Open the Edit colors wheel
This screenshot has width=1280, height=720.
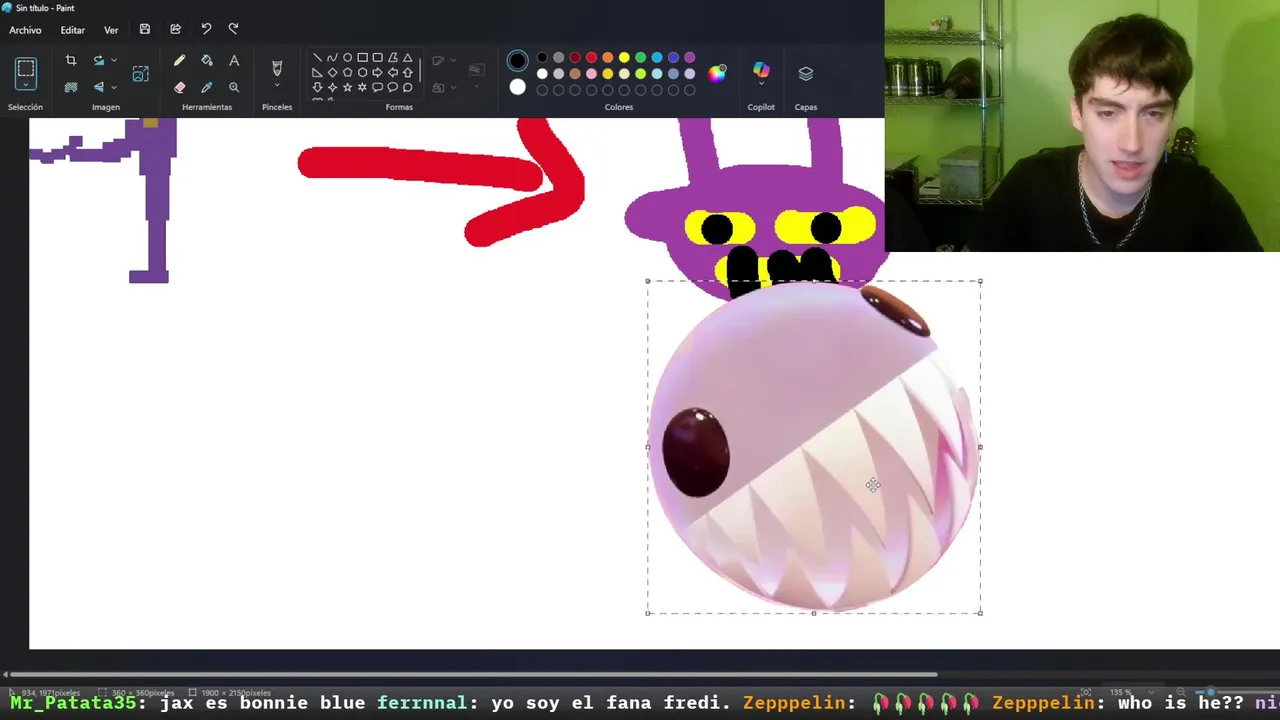(x=717, y=73)
